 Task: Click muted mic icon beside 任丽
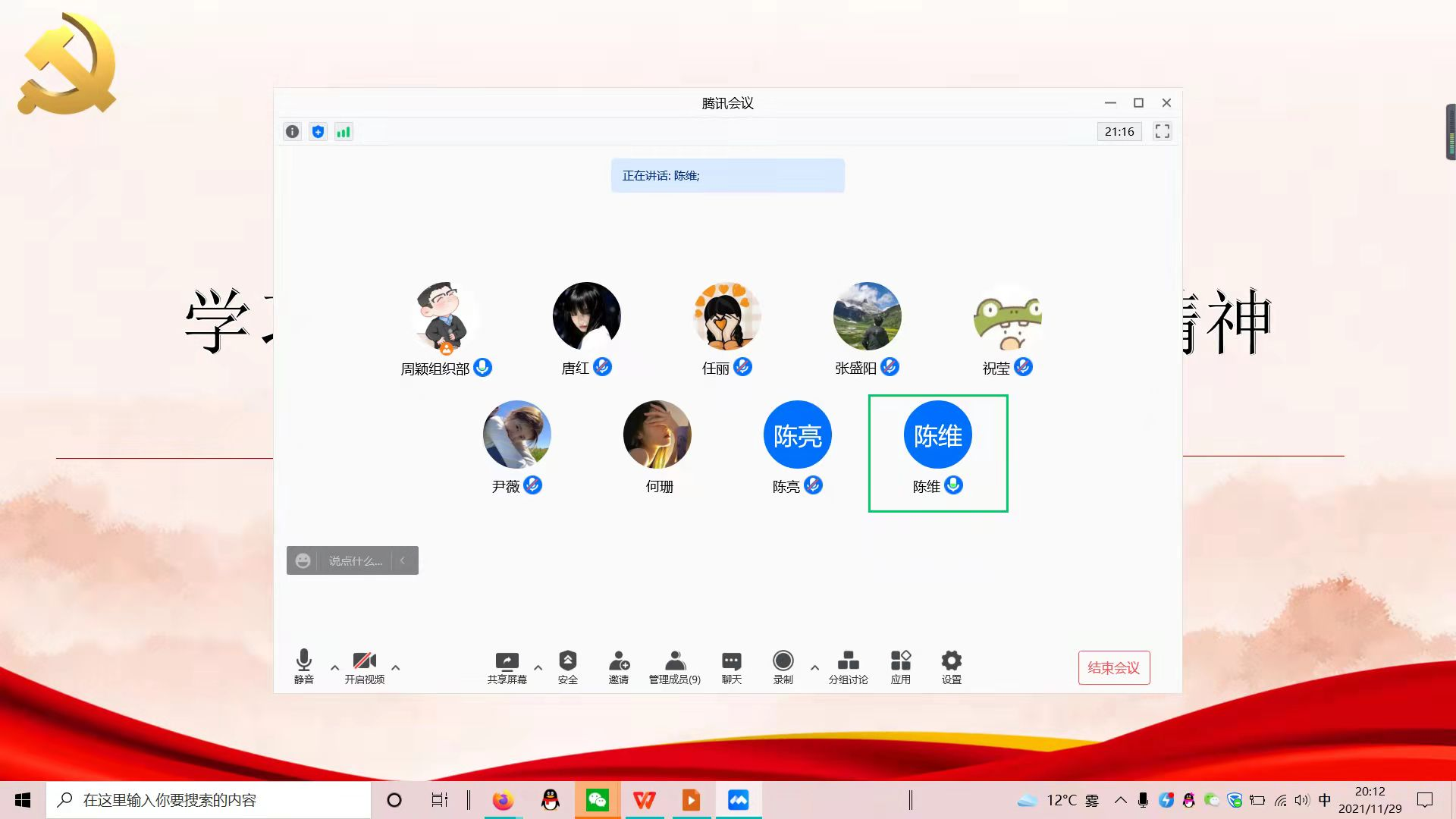pos(743,367)
